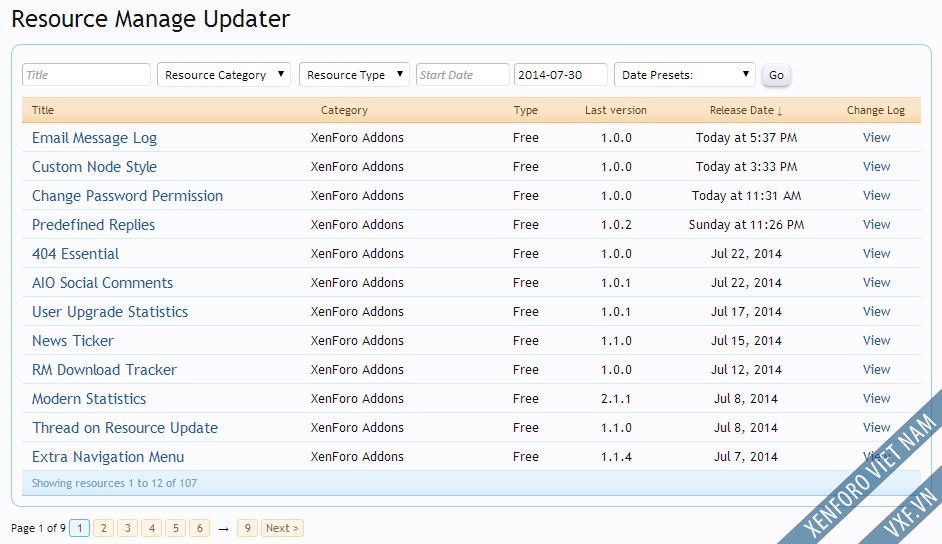Screen dimensions: 942x544
Task: Click release date 'Sunday at 11:26 PM'
Action: pyautogui.click(x=746, y=225)
